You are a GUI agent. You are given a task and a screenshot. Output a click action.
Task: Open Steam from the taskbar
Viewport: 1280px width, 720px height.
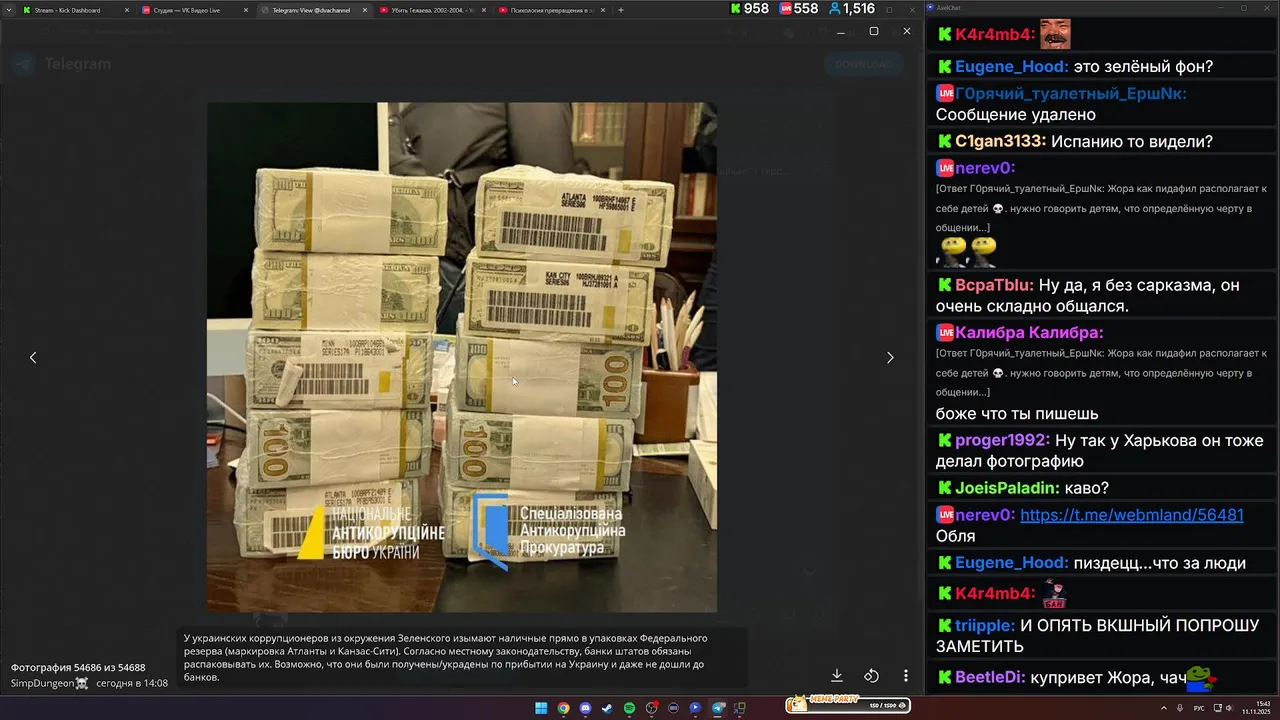pos(607,708)
